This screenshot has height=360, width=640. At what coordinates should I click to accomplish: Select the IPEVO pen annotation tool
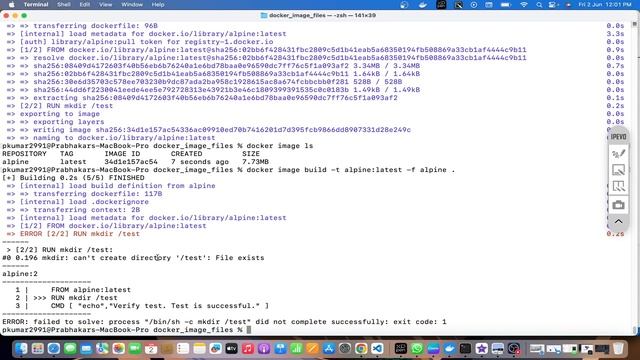coord(618,154)
